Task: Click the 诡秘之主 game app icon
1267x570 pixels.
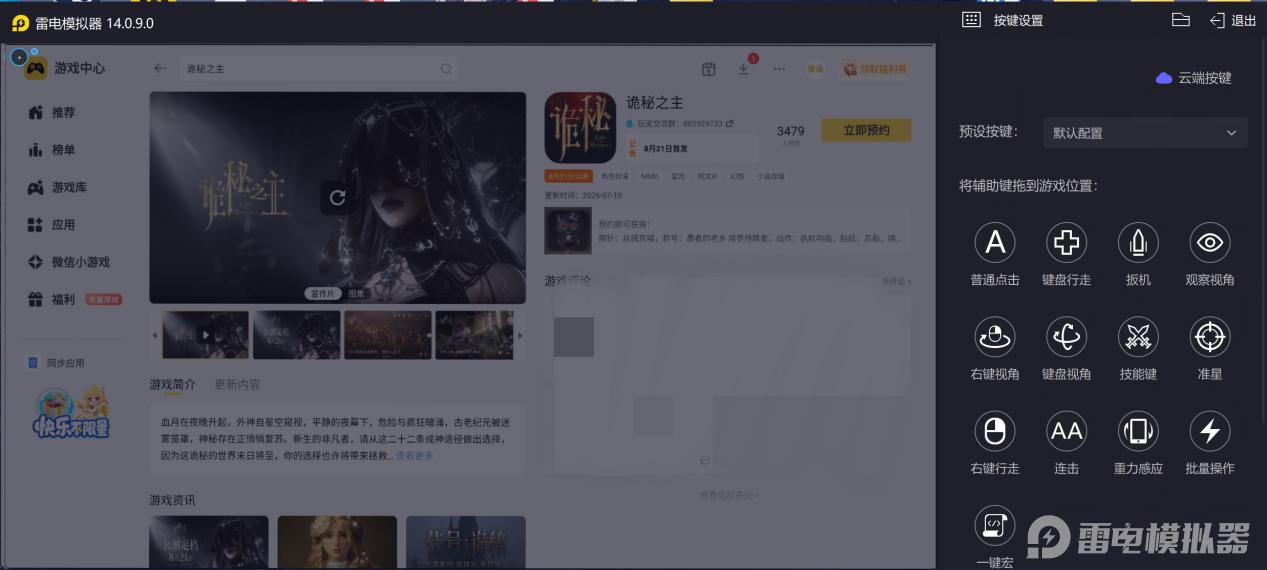Action: point(580,127)
